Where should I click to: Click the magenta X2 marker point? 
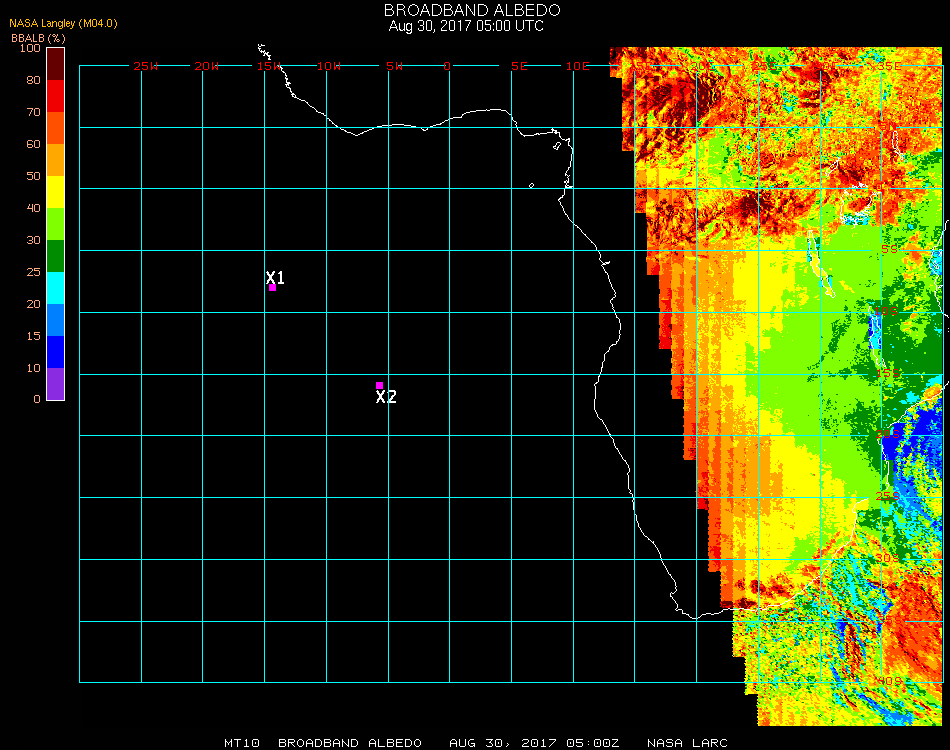tap(379, 385)
